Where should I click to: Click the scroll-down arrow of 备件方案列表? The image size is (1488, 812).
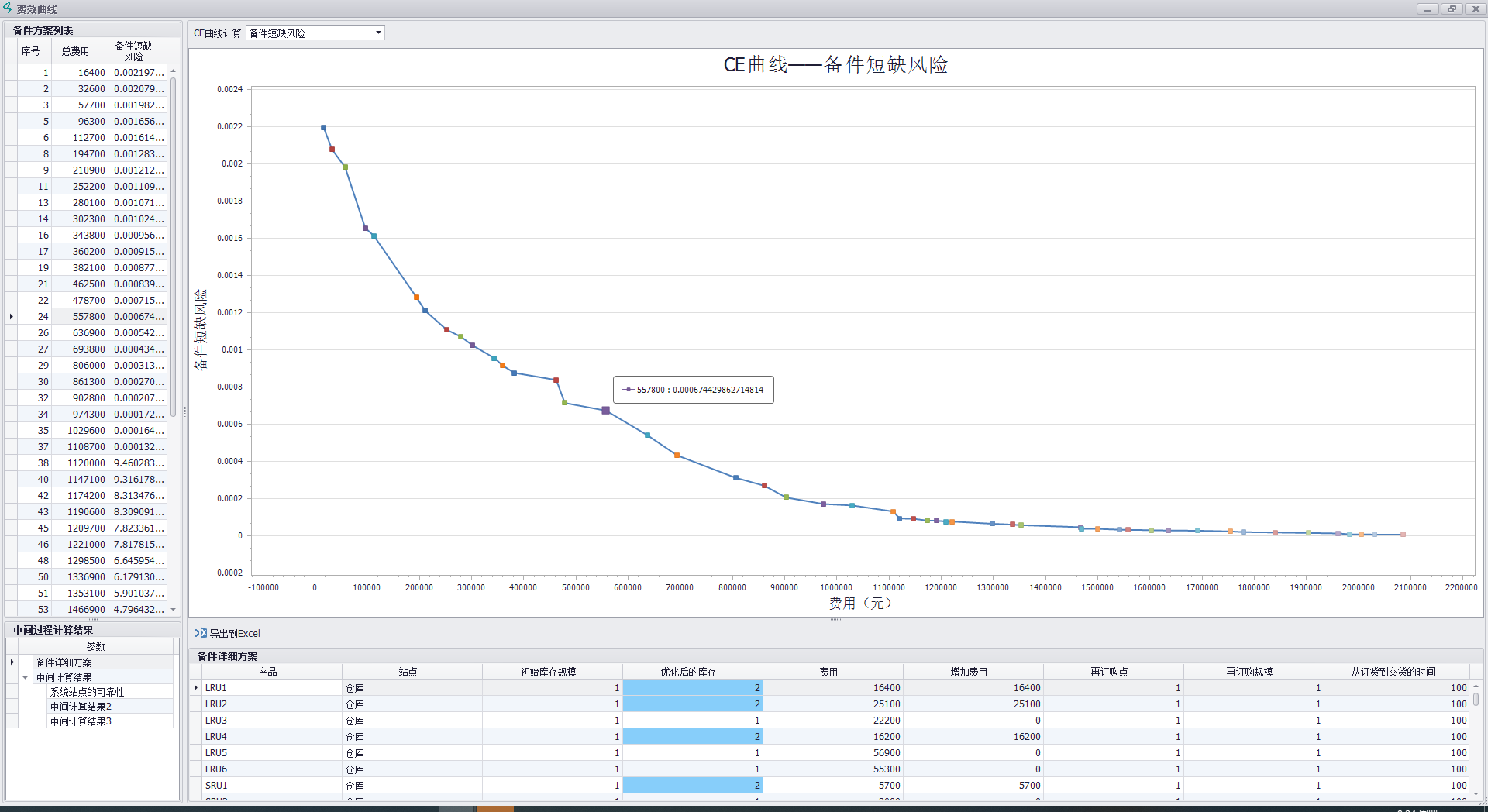coord(174,610)
